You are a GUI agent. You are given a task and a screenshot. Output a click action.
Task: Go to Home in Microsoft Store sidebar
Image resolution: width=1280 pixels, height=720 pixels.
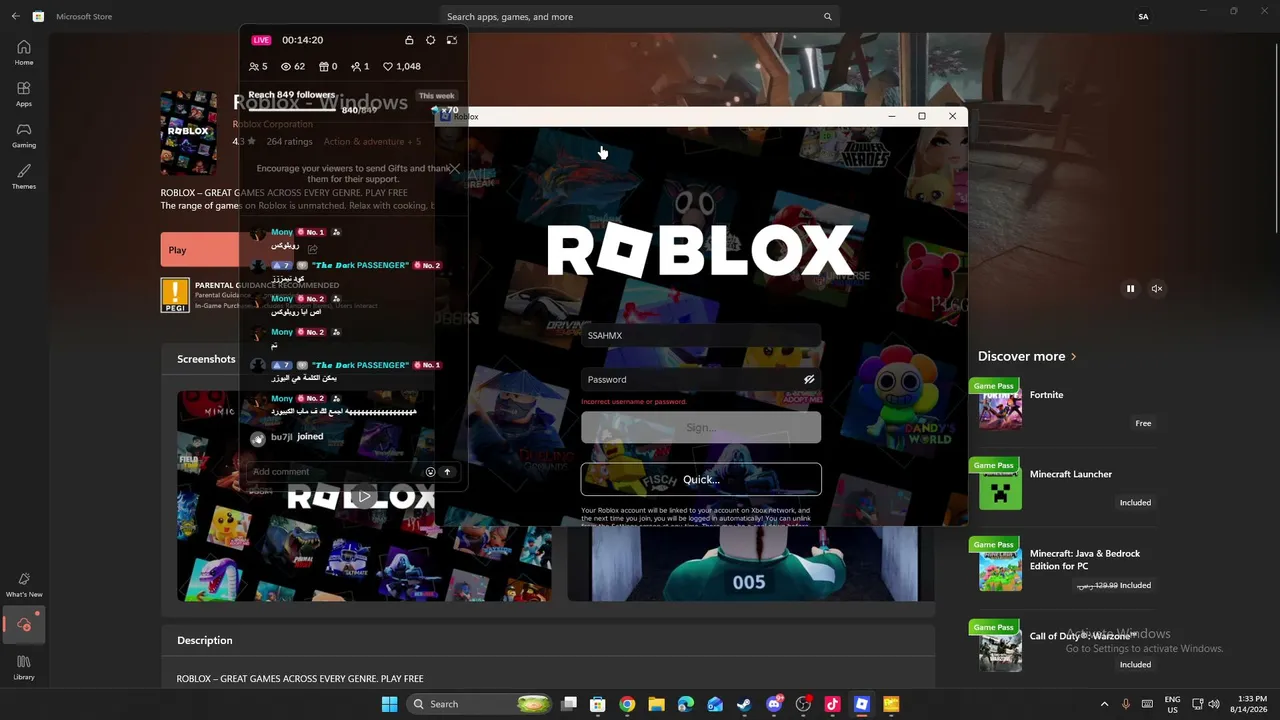tap(24, 52)
